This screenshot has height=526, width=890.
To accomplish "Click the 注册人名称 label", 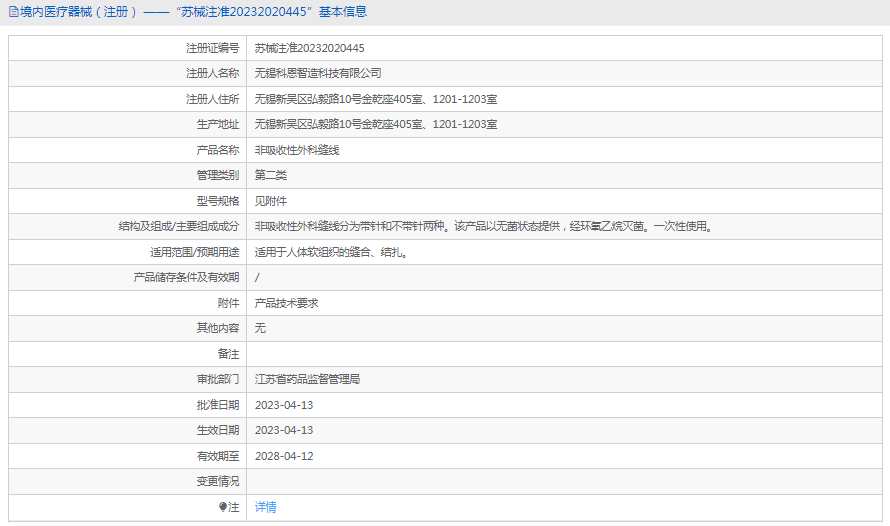I will pos(213,73).
